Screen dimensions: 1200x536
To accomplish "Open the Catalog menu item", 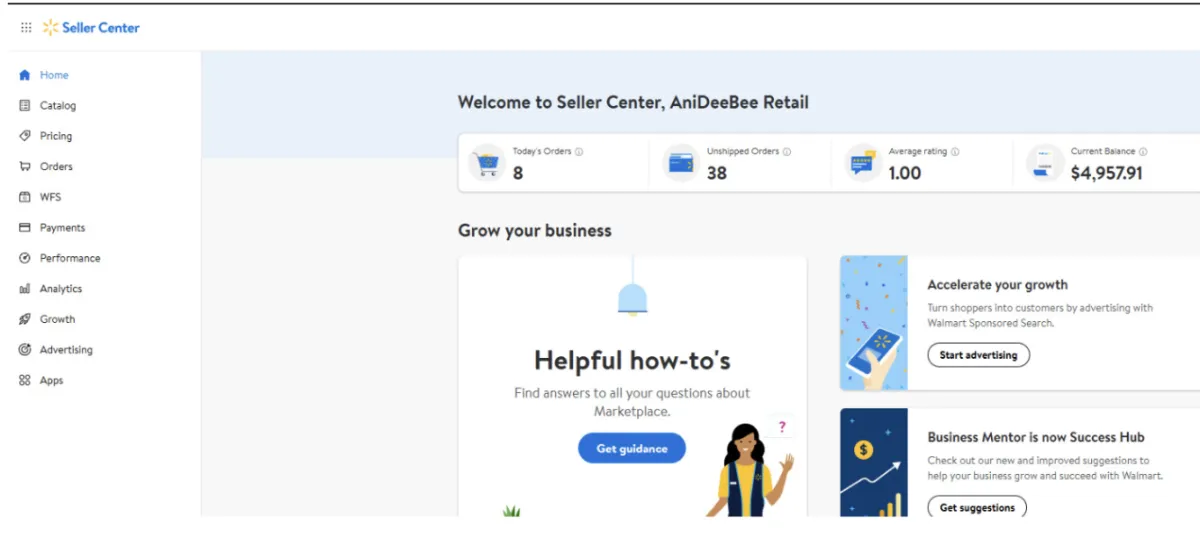I will pos(58,105).
